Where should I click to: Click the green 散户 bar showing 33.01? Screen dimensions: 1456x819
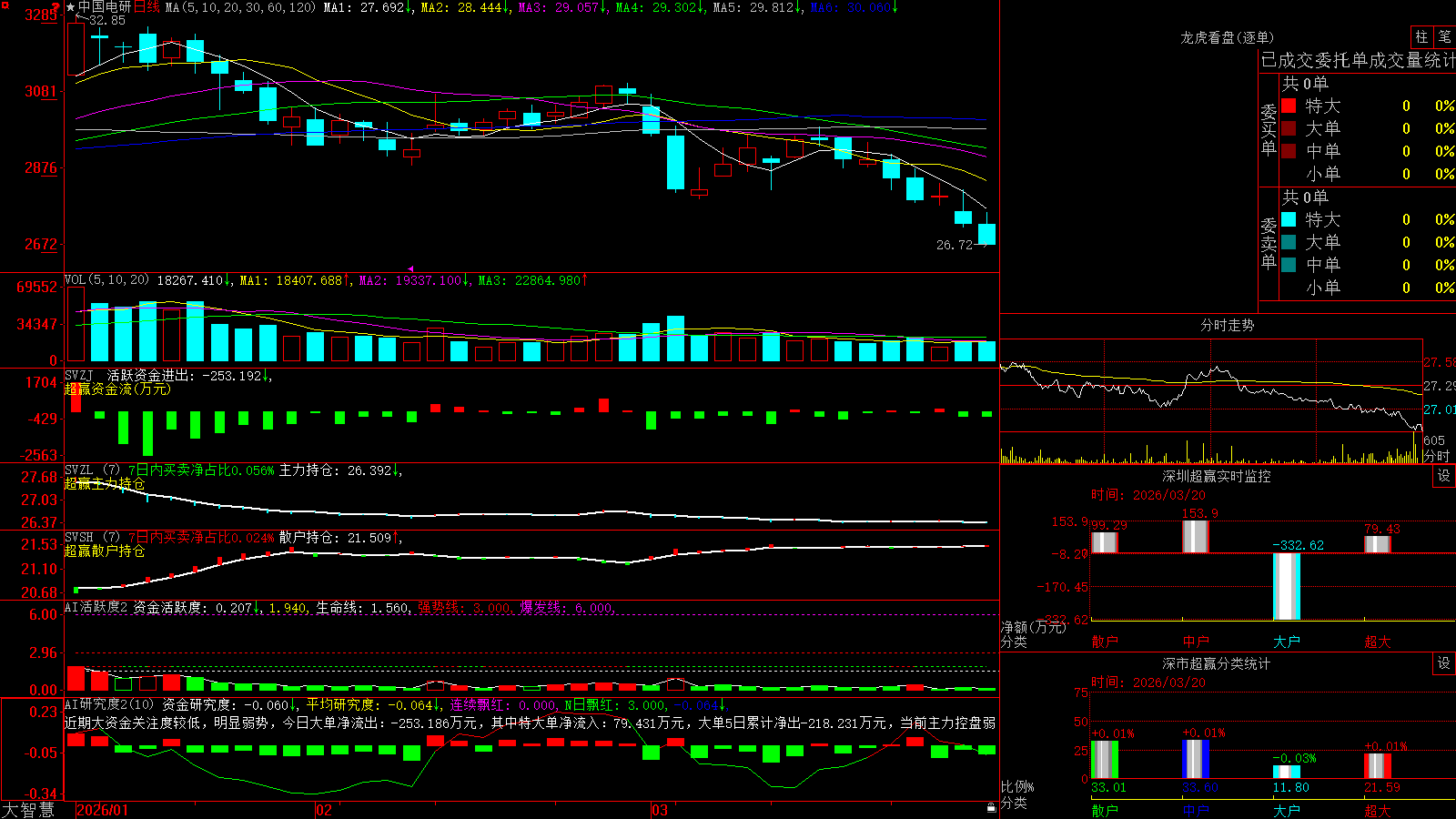click(x=1104, y=759)
